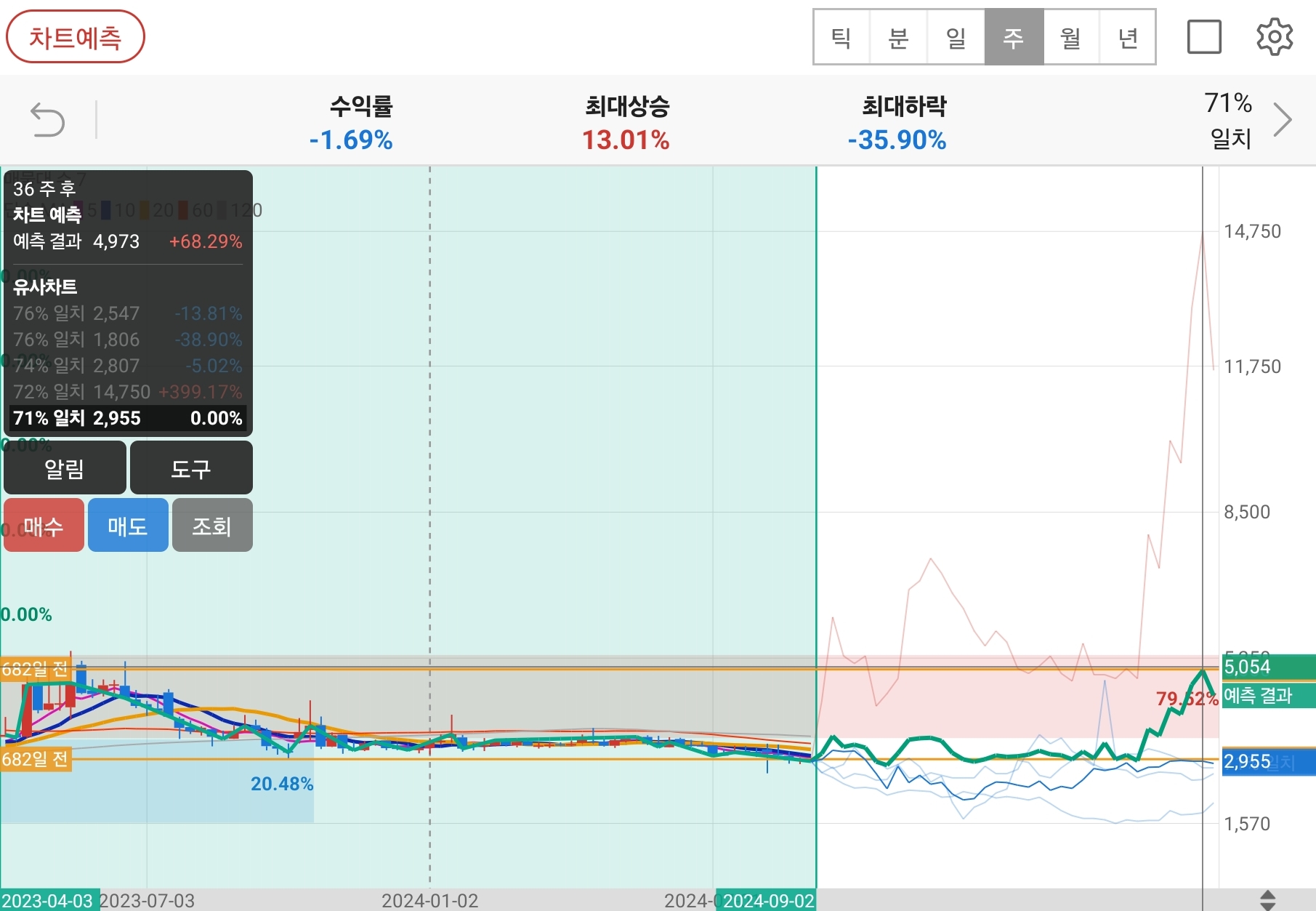Select similar chart 74% 일치 2,807 row
Screen dimensions: 1316x911
tap(128, 366)
